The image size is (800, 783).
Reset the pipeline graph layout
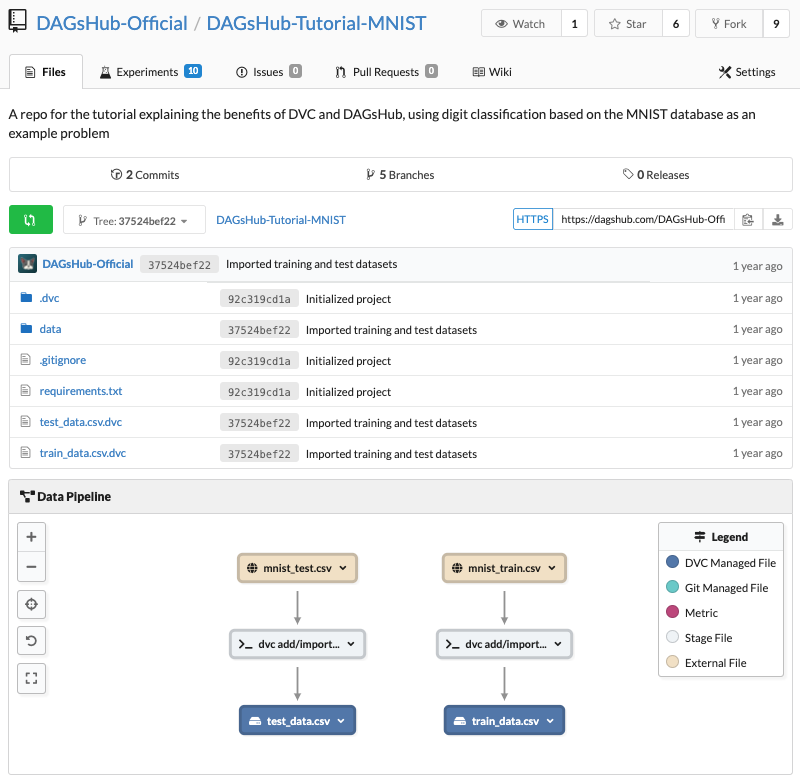coord(31,641)
